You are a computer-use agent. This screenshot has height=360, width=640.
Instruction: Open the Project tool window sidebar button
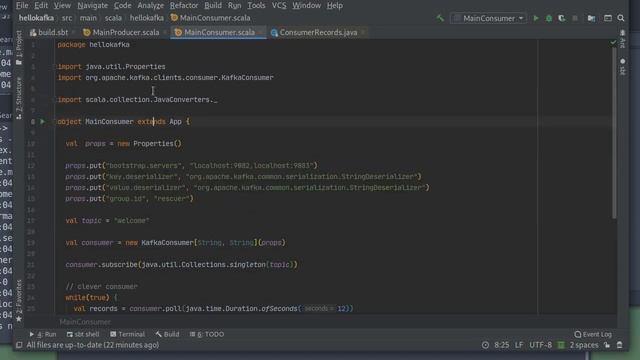[19, 48]
